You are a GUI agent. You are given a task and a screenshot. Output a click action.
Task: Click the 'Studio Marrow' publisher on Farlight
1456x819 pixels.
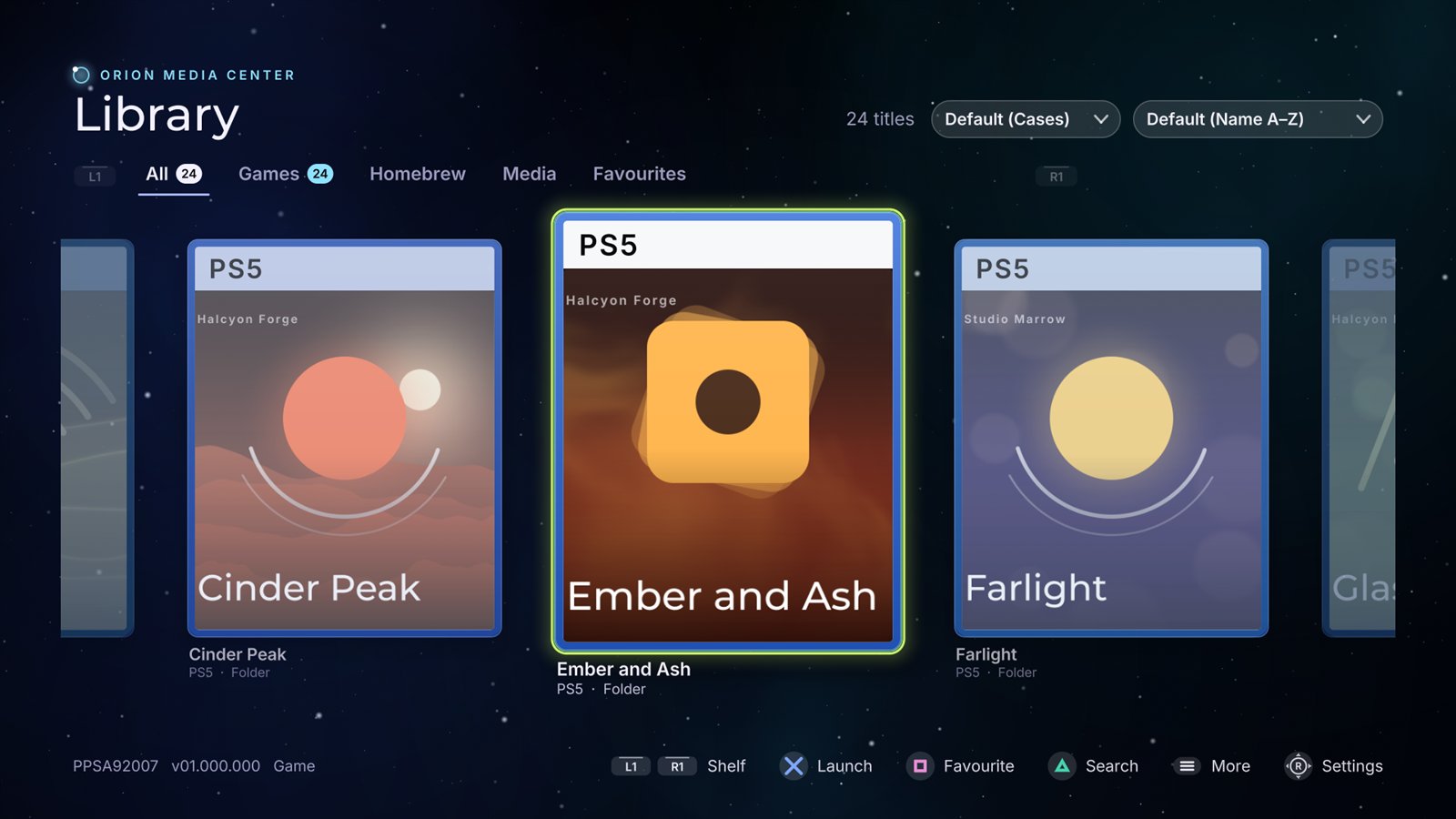(x=1015, y=319)
